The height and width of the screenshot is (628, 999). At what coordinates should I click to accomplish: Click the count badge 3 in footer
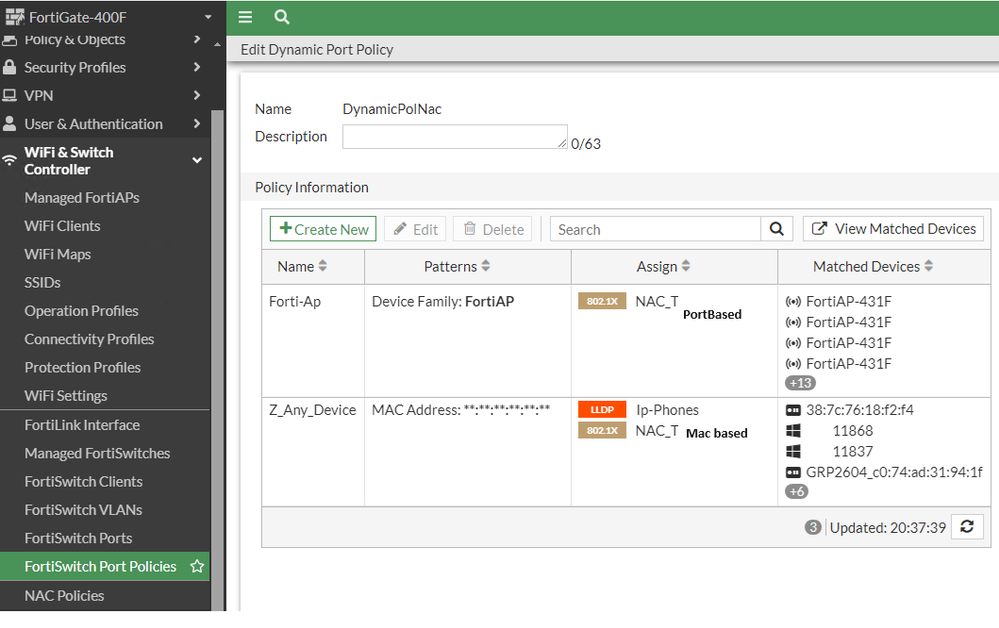(812, 527)
